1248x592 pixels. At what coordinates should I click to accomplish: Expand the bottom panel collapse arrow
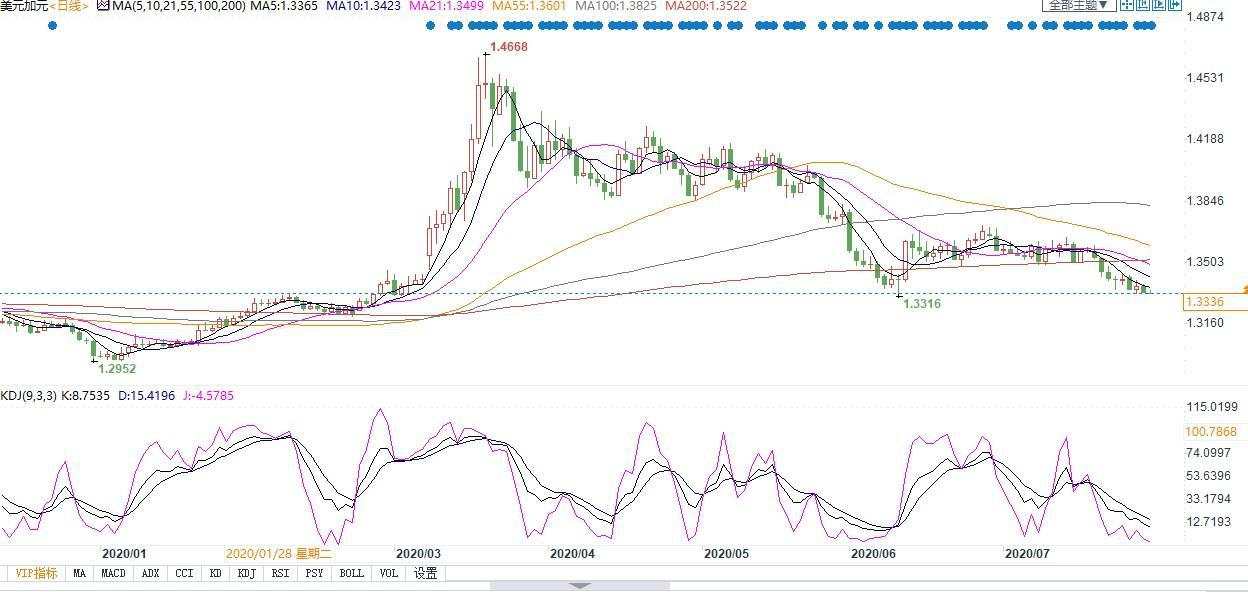580,586
